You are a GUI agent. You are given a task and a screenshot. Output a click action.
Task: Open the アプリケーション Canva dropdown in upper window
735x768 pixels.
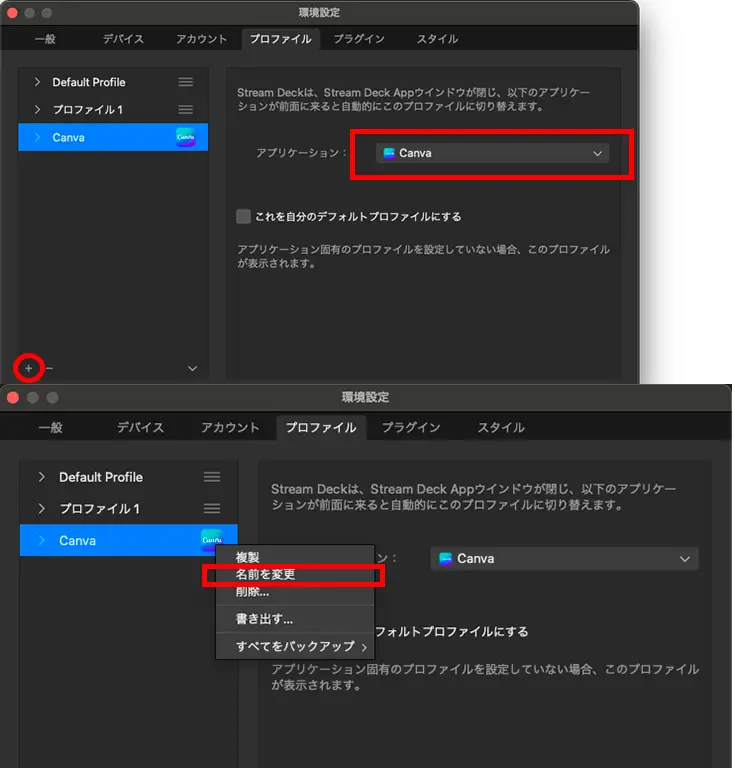(x=493, y=153)
